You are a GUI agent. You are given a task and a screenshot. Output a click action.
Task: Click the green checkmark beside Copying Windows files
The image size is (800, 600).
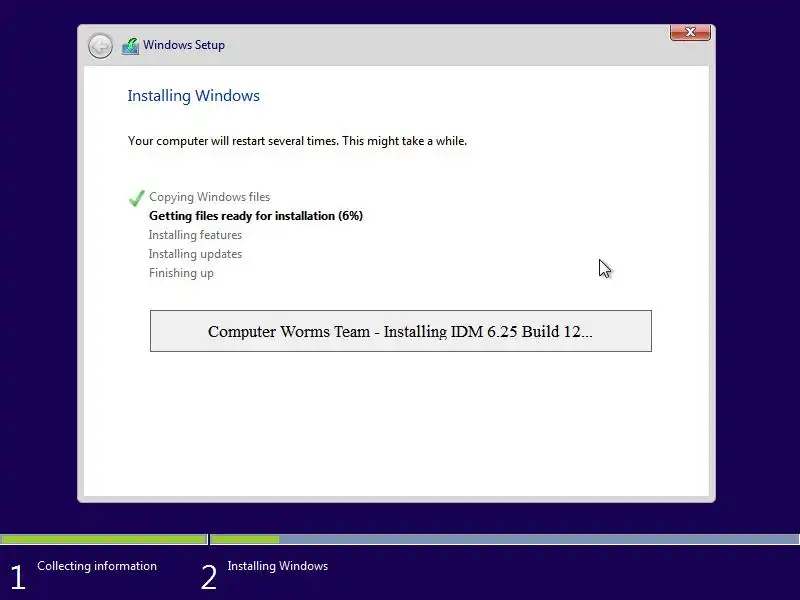(137, 198)
